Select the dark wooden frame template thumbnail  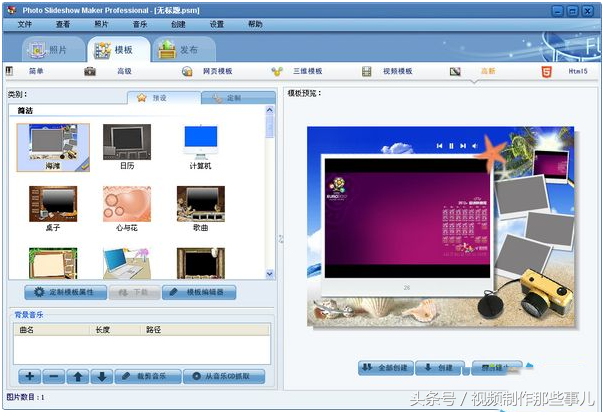click(x=201, y=263)
